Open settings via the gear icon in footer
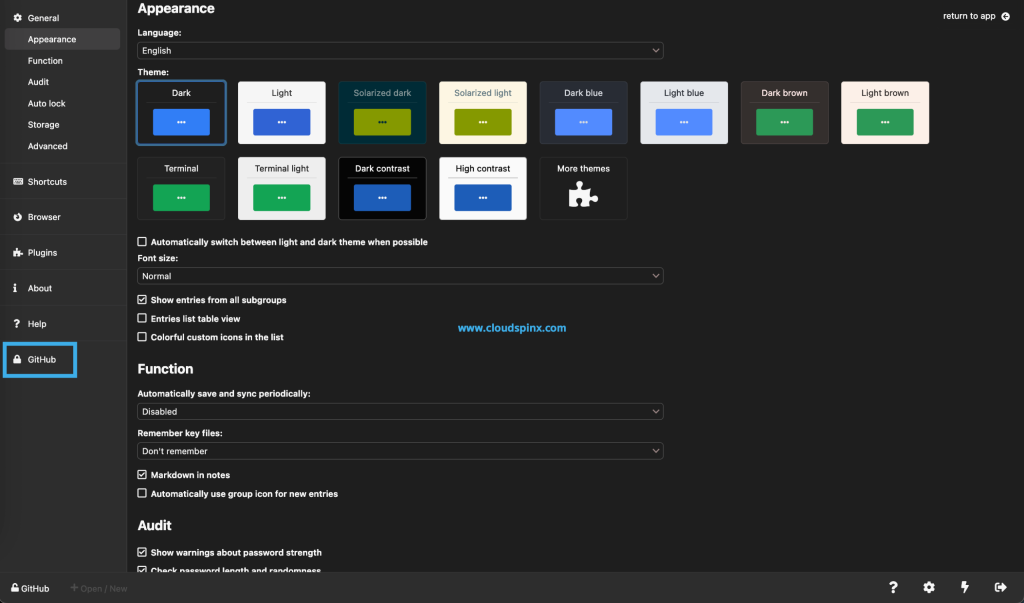 coord(928,588)
